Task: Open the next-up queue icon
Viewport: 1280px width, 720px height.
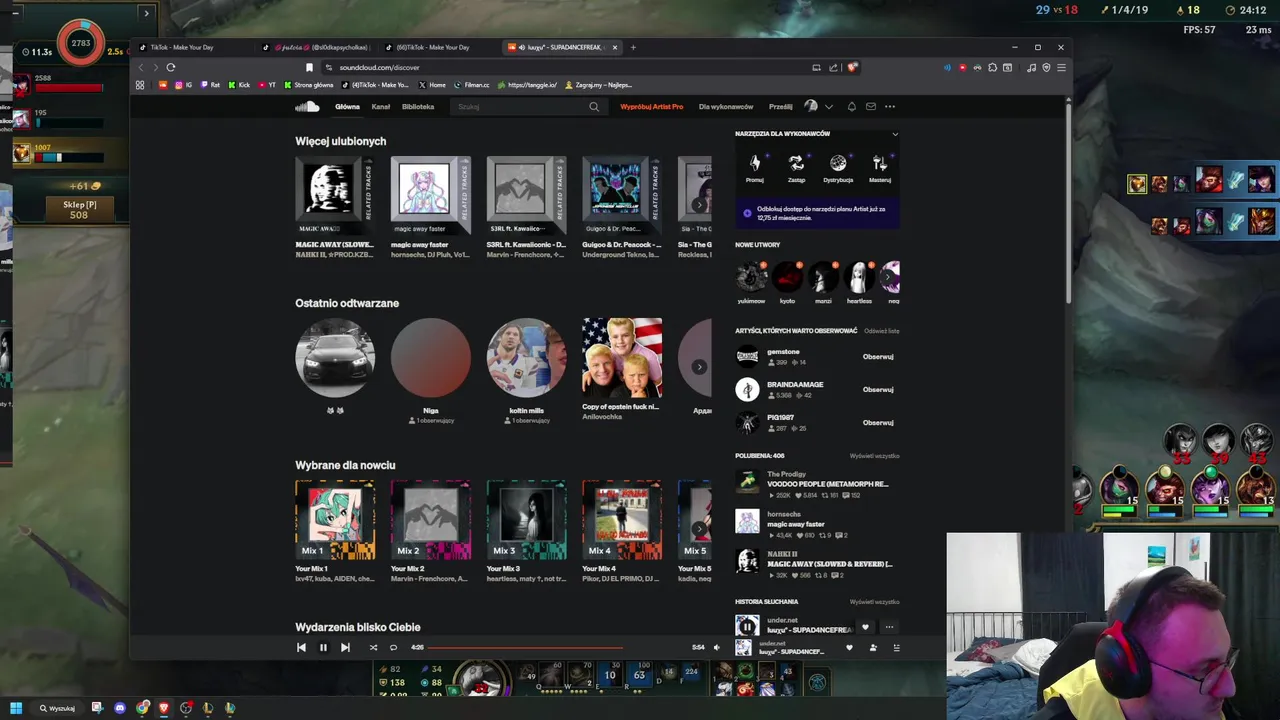Action: [x=896, y=647]
